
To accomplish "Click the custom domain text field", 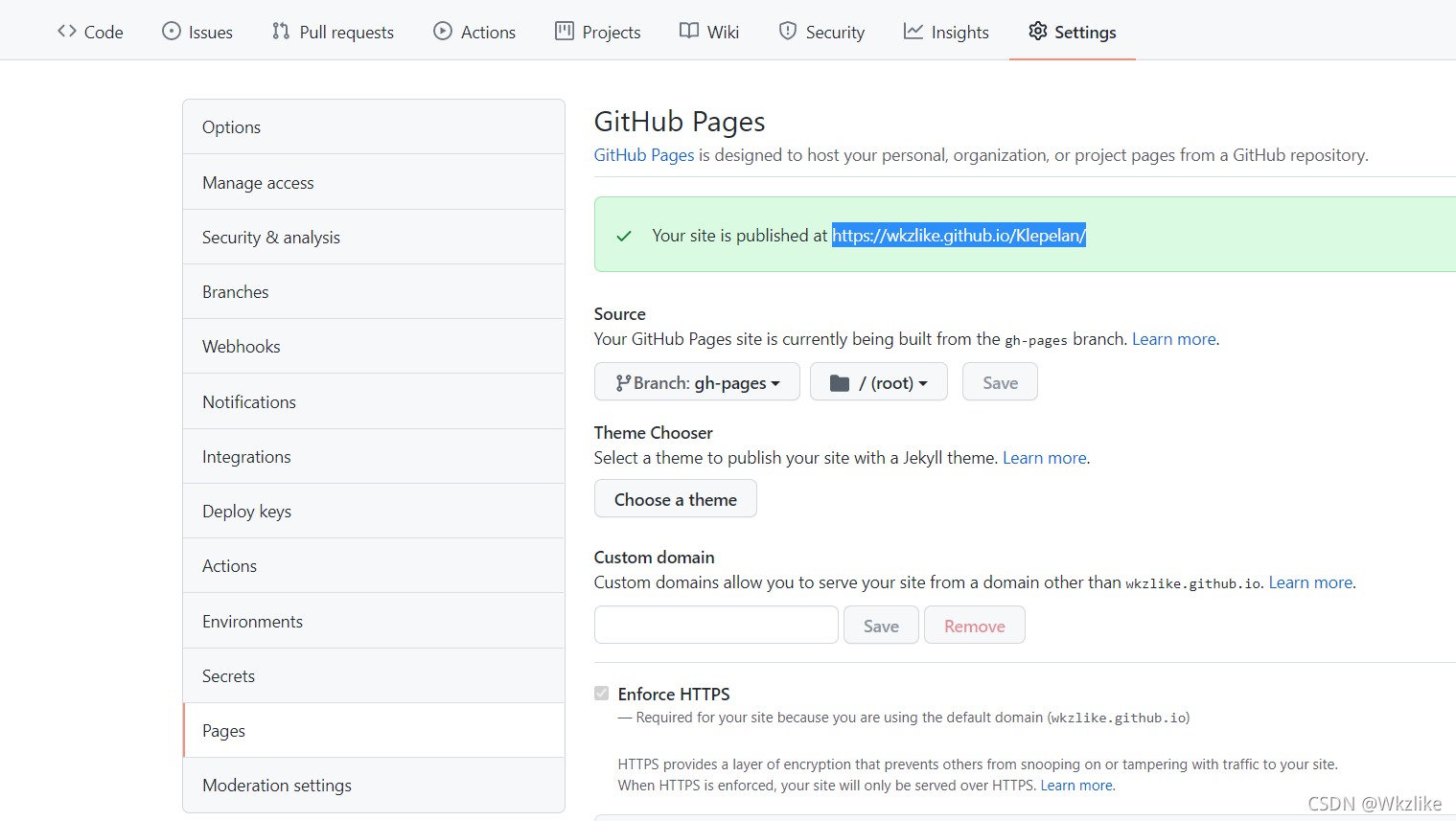I will pyautogui.click(x=716, y=625).
